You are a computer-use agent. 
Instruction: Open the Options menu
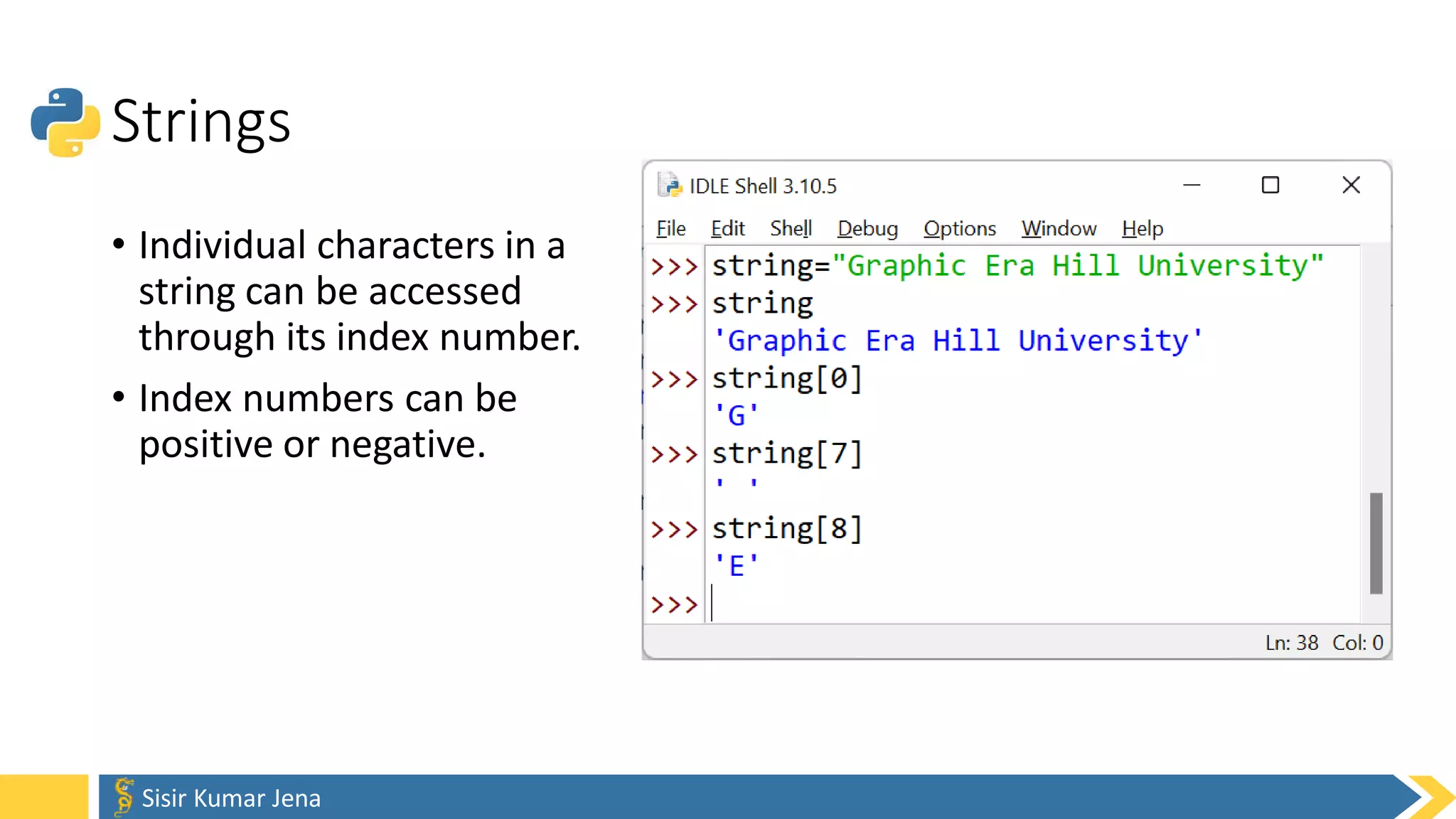tap(960, 228)
